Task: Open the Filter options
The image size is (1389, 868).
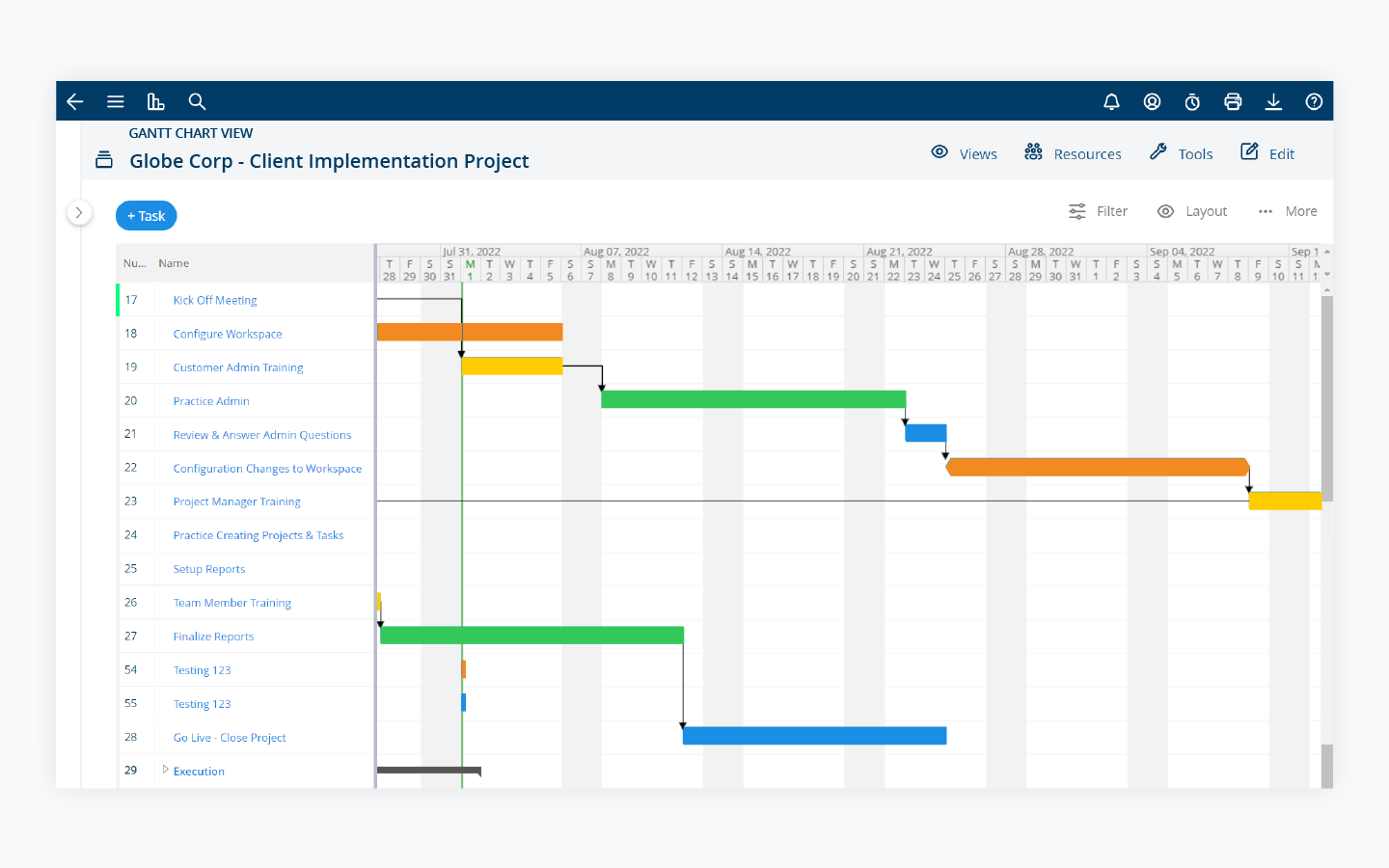Action: click(x=1098, y=211)
